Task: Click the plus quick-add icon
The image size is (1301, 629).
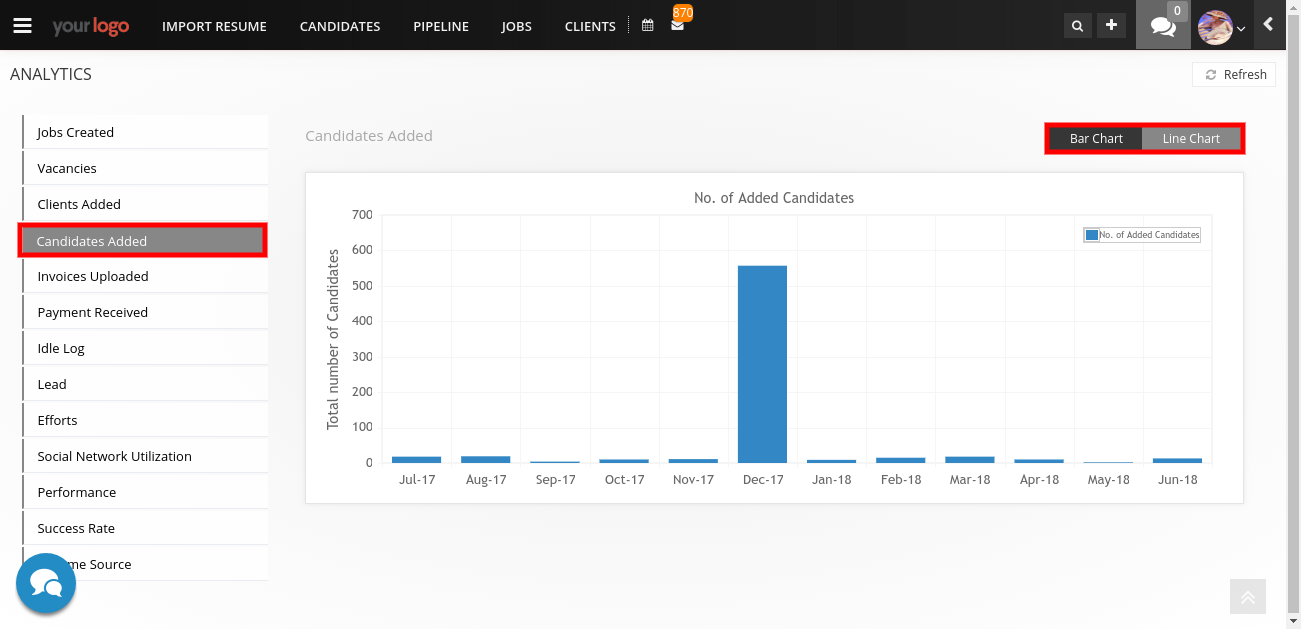Action: [x=1111, y=25]
